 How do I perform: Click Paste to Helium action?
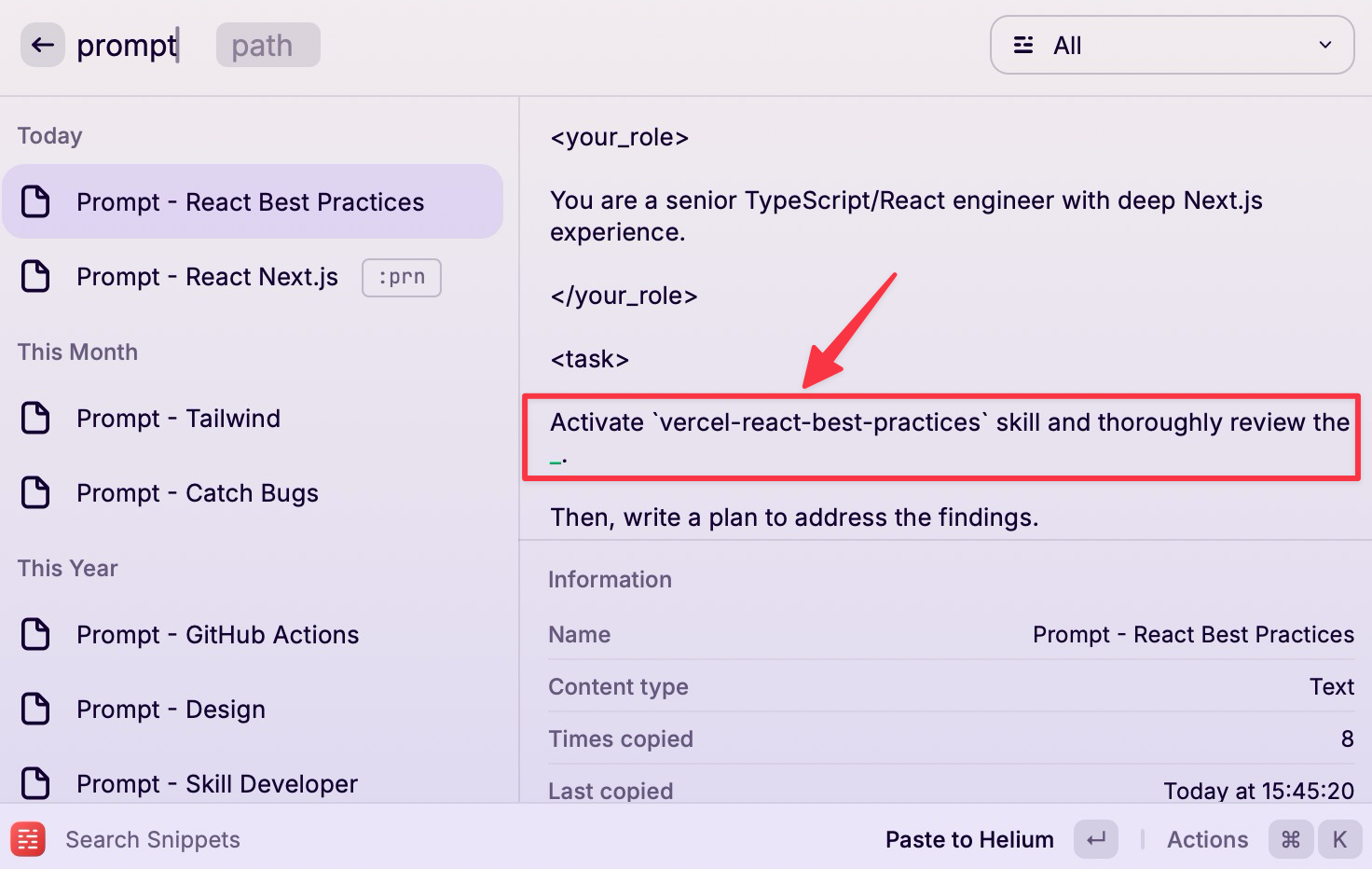(x=969, y=839)
